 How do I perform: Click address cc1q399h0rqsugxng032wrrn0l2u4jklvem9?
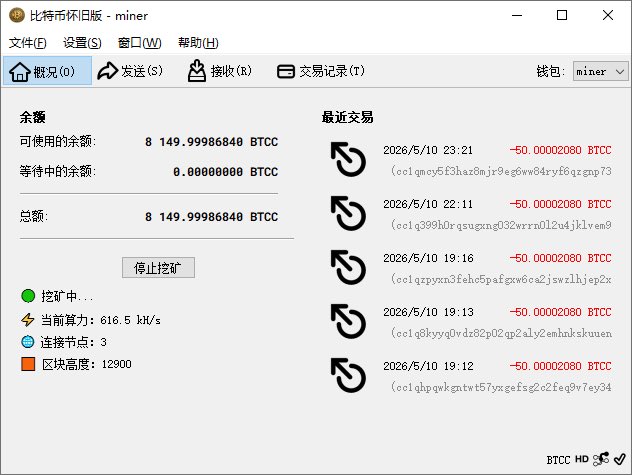(501, 225)
